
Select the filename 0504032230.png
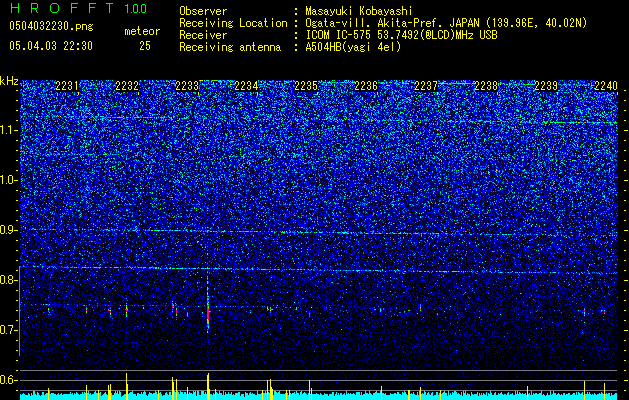point(51,26)
